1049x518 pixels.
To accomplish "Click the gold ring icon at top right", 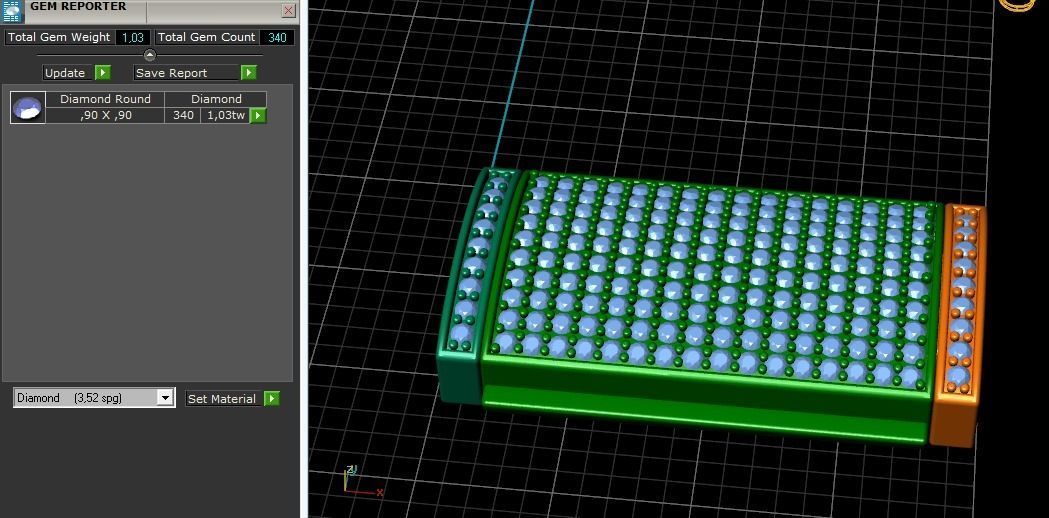I will (1017, 5).
